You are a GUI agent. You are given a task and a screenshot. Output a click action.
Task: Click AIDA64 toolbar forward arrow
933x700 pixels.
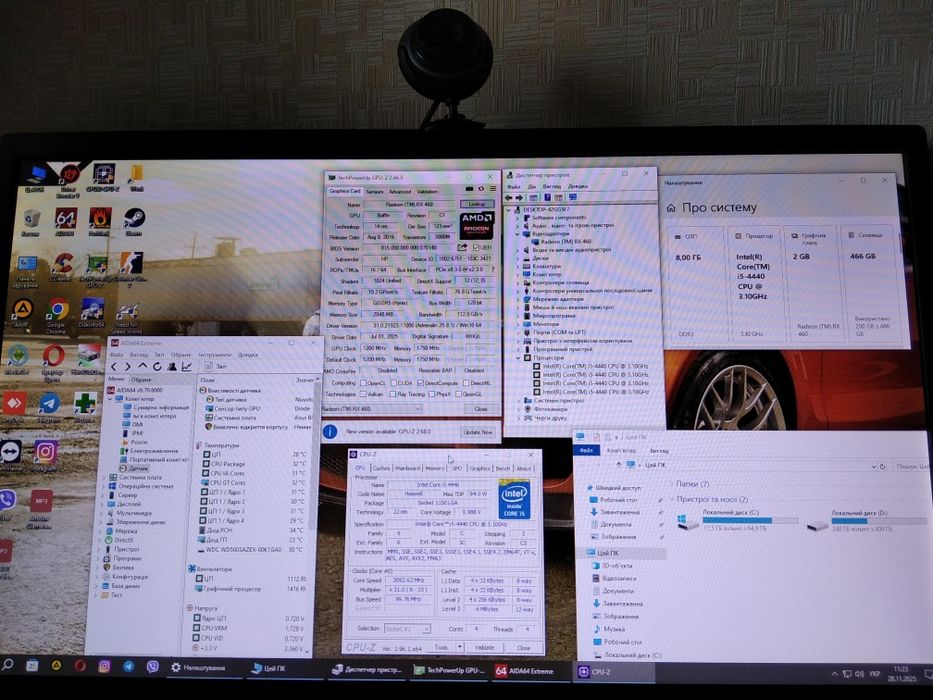tap(127, 367)
